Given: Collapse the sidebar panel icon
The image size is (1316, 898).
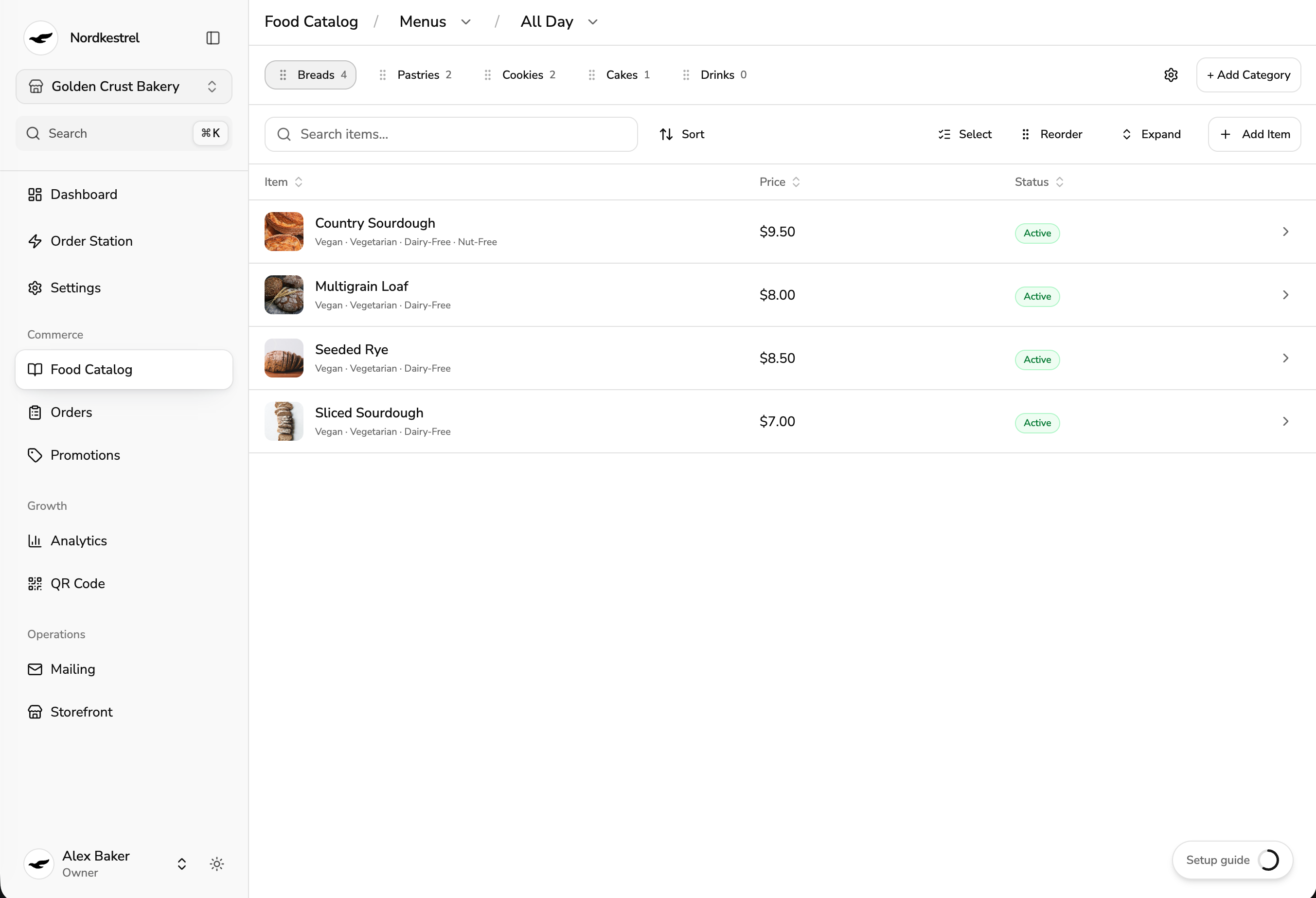Looking at the screenshot, I should click(213, 38).
